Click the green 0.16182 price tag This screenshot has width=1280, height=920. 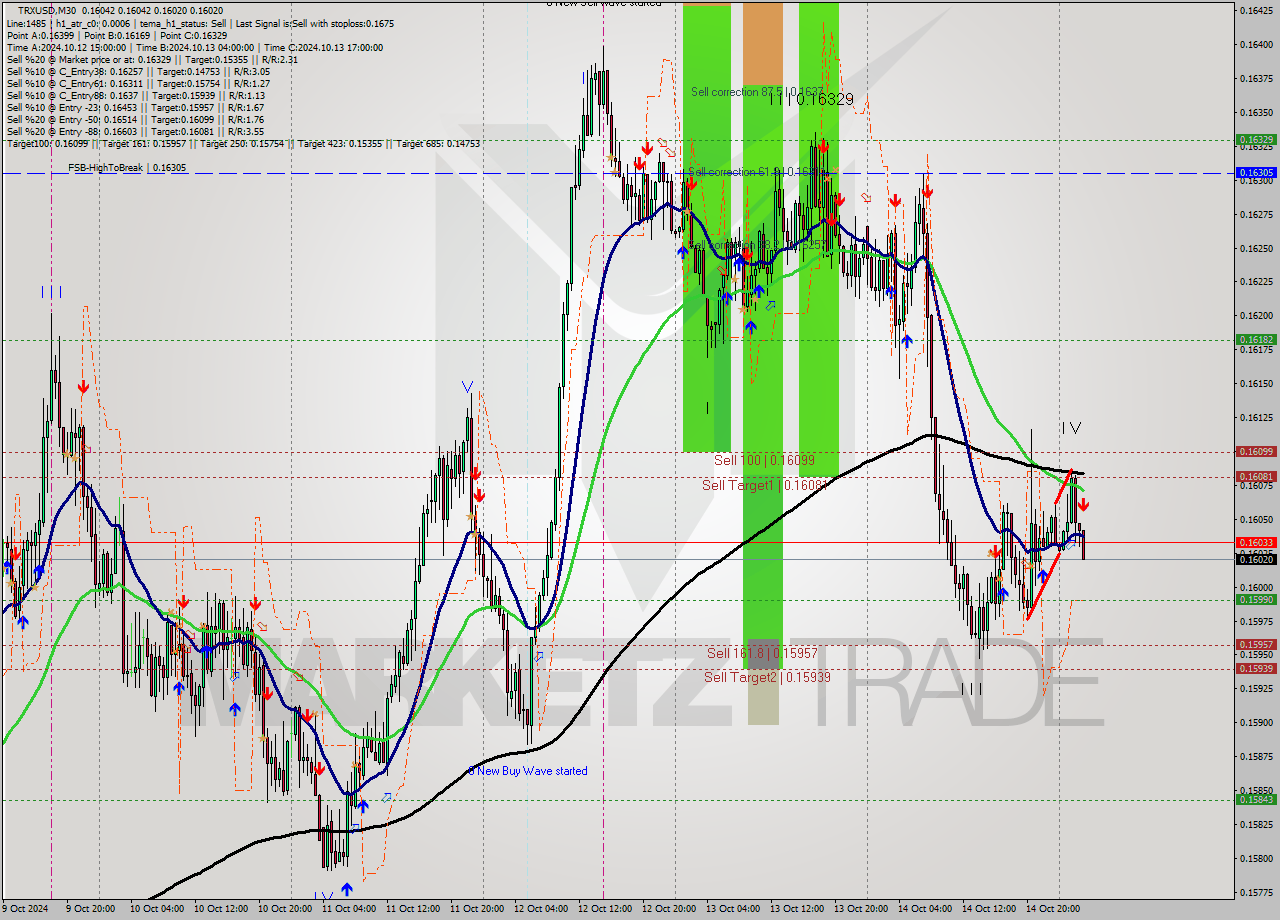point(1256,340)
